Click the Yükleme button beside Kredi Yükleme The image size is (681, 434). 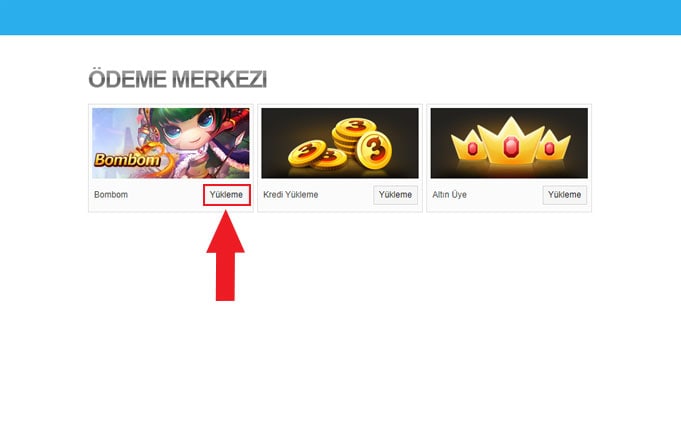point(395,195)
